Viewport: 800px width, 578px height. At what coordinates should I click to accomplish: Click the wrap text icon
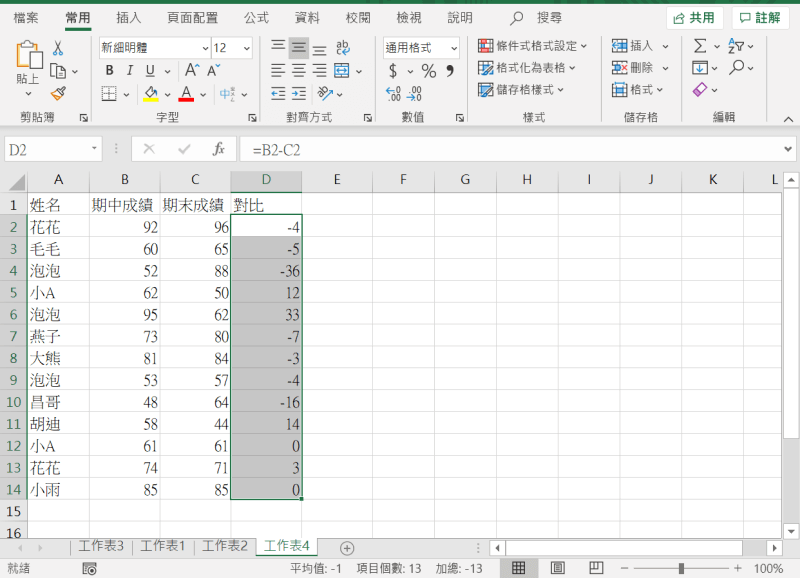[x=342, y=48]
